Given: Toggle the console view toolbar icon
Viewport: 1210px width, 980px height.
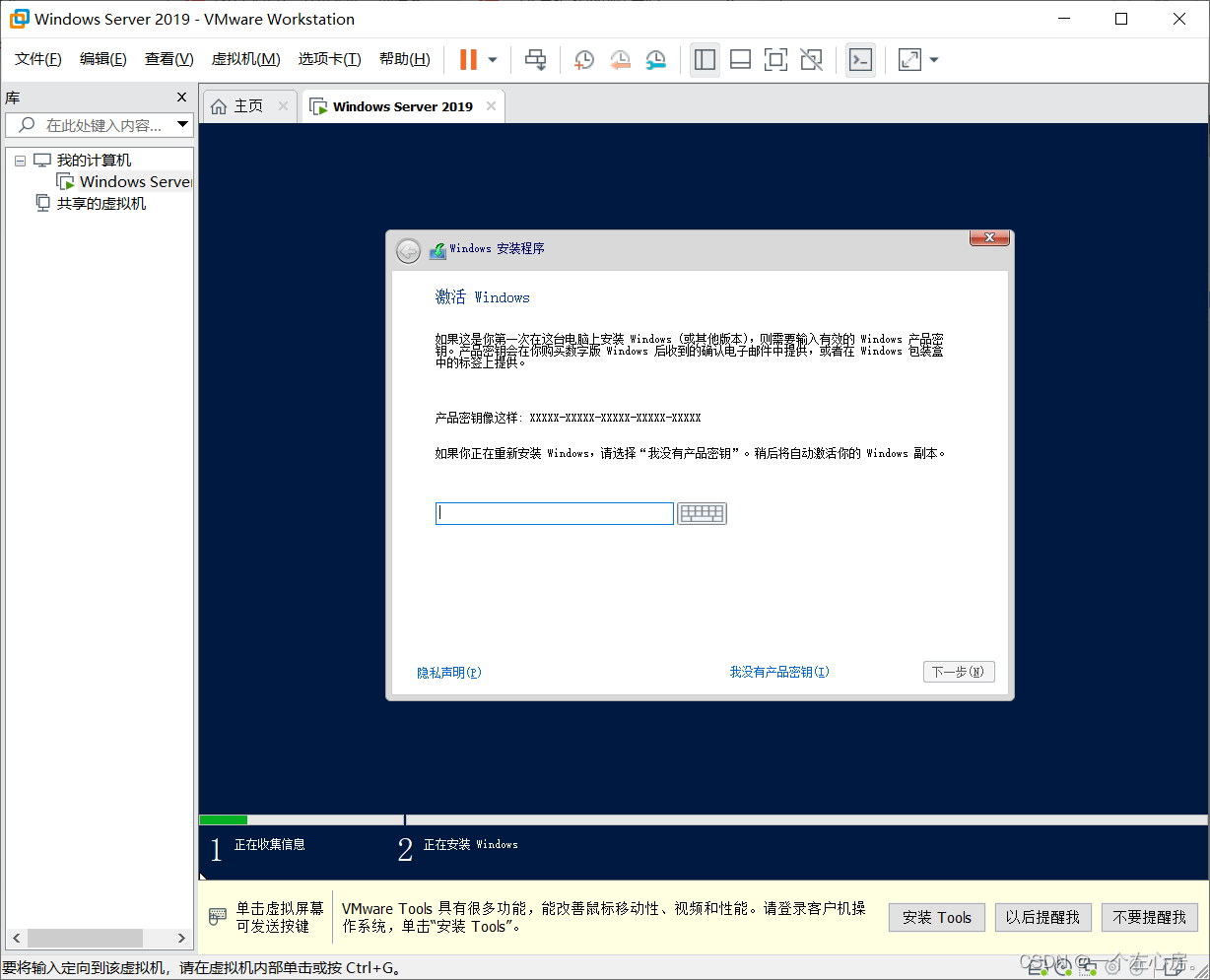Looking at the screenshot, I should pyautogui.click(x=860, y=60).
